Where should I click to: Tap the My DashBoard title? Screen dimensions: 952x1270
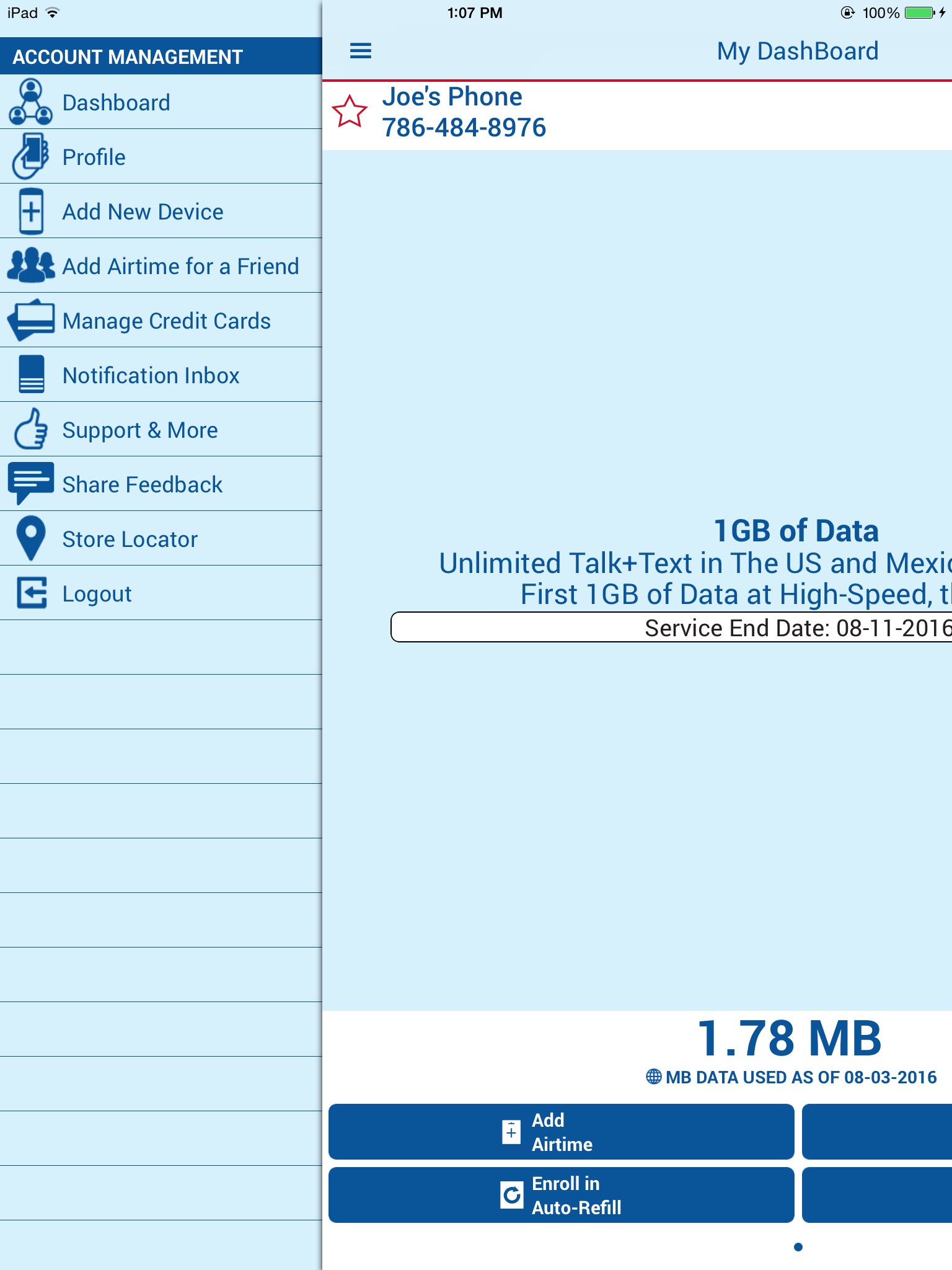798,51
